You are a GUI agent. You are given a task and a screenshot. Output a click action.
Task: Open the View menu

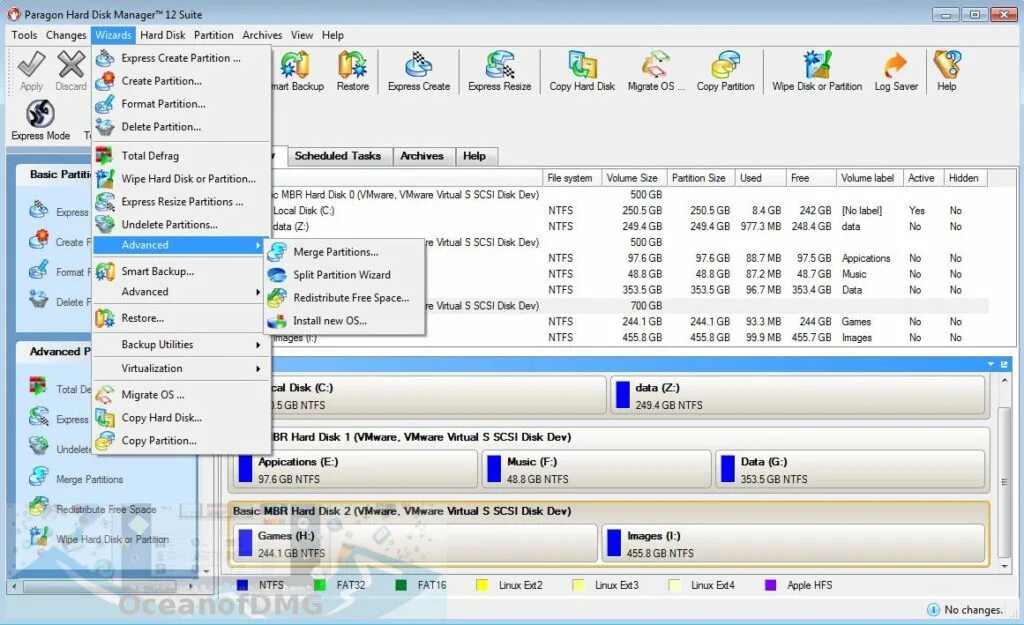pyautogui.click(x=302, y=35)
